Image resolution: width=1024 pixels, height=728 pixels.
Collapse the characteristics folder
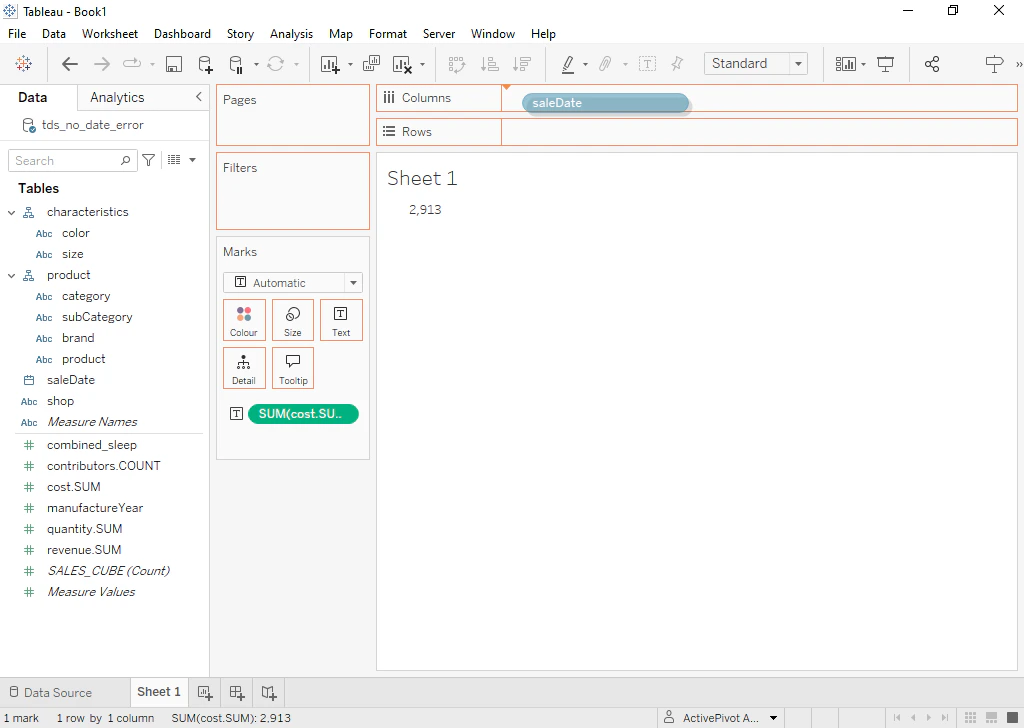click(12, 212)
